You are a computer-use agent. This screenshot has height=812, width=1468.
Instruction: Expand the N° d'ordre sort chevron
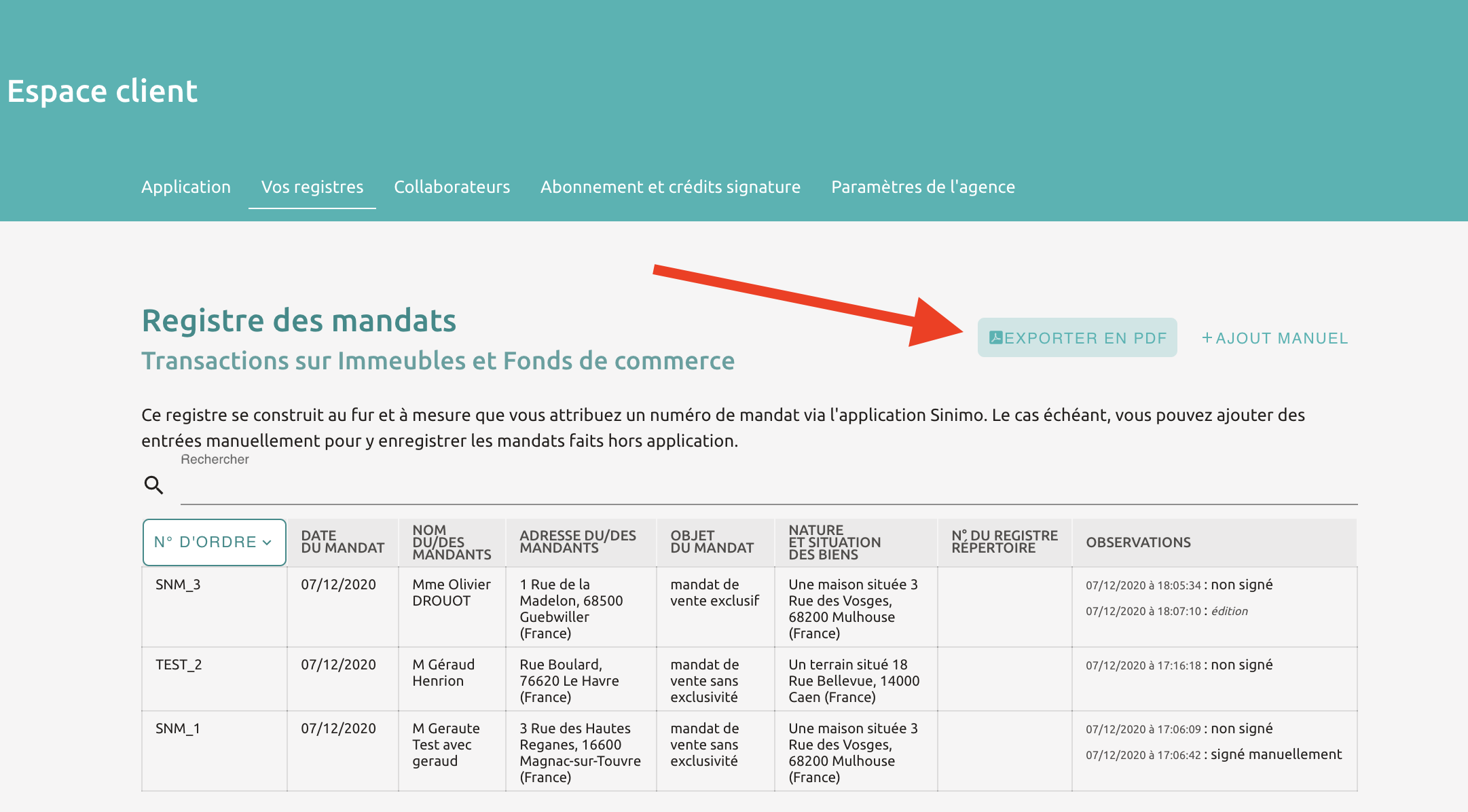click(x=267, y=542)
